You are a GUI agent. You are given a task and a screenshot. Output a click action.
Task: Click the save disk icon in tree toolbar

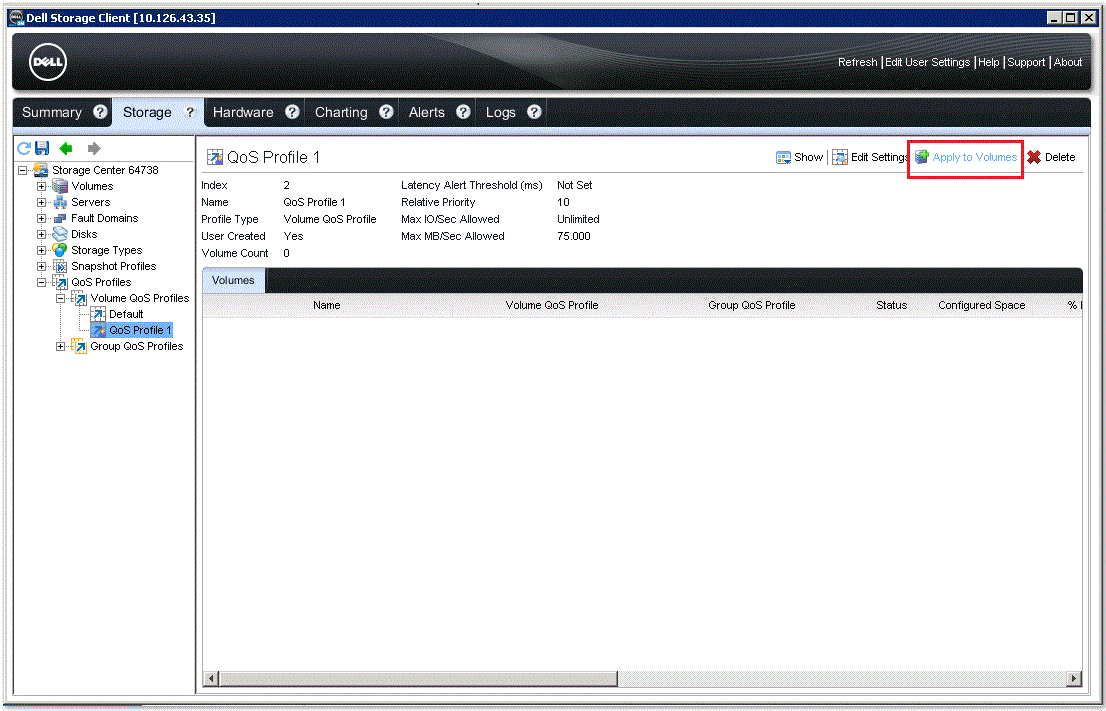[x=42, y=148]
